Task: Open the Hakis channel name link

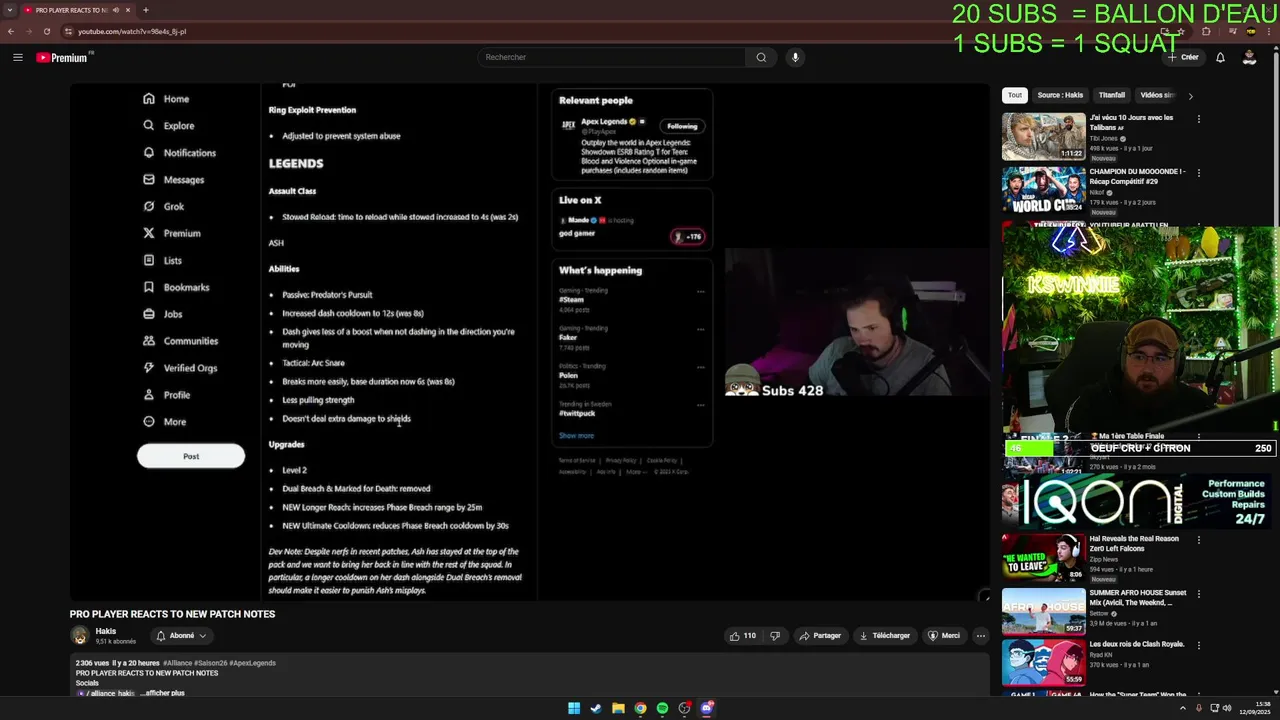Action: pyautogui.click(x=106, y=631)
